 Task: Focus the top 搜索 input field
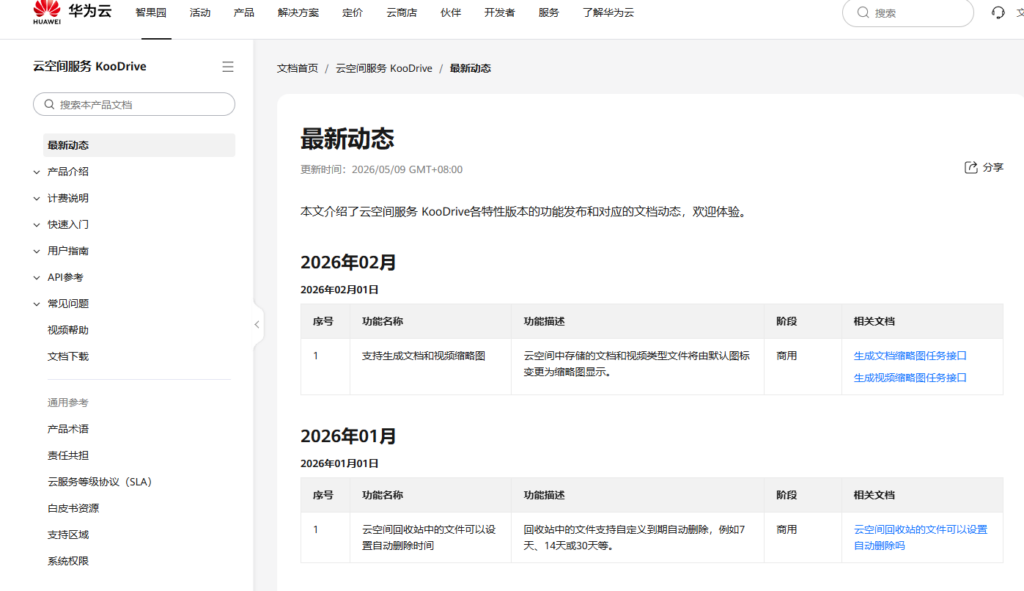point(908,12)
